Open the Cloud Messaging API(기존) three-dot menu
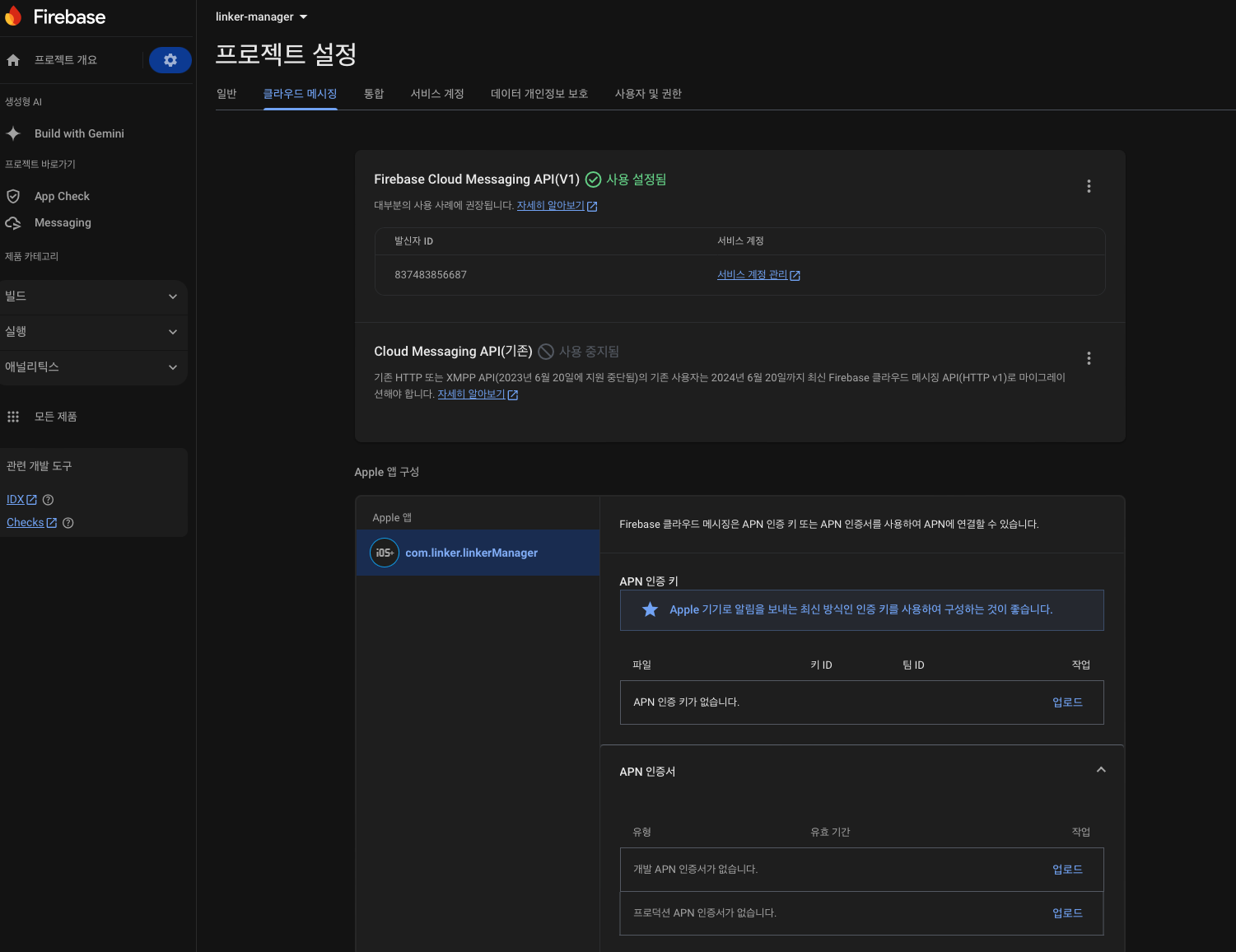 pyautogui.click(x=1089, y=358)
